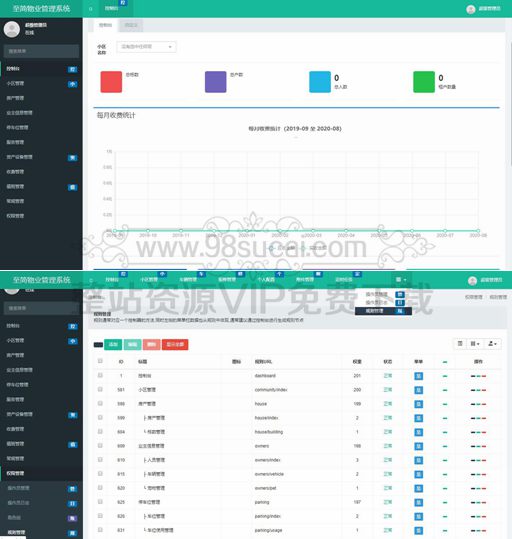Click search box in lower sidebar
512x539 pixels.
point(41,308)
